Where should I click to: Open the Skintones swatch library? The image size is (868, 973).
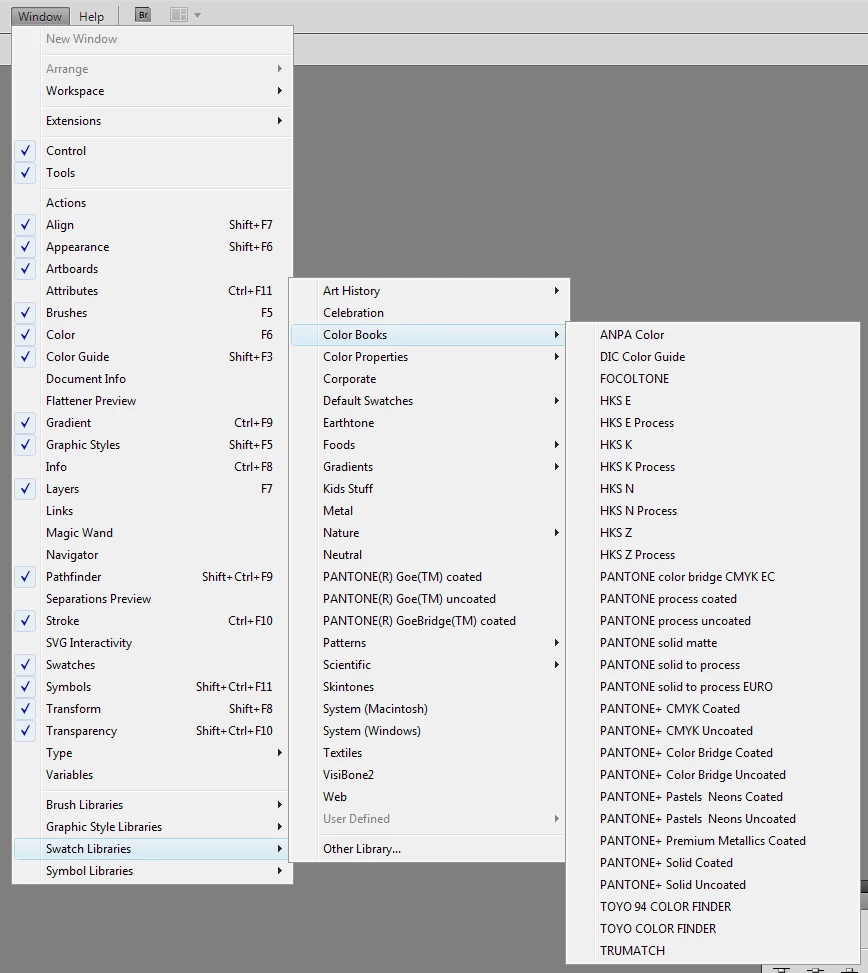428,687
